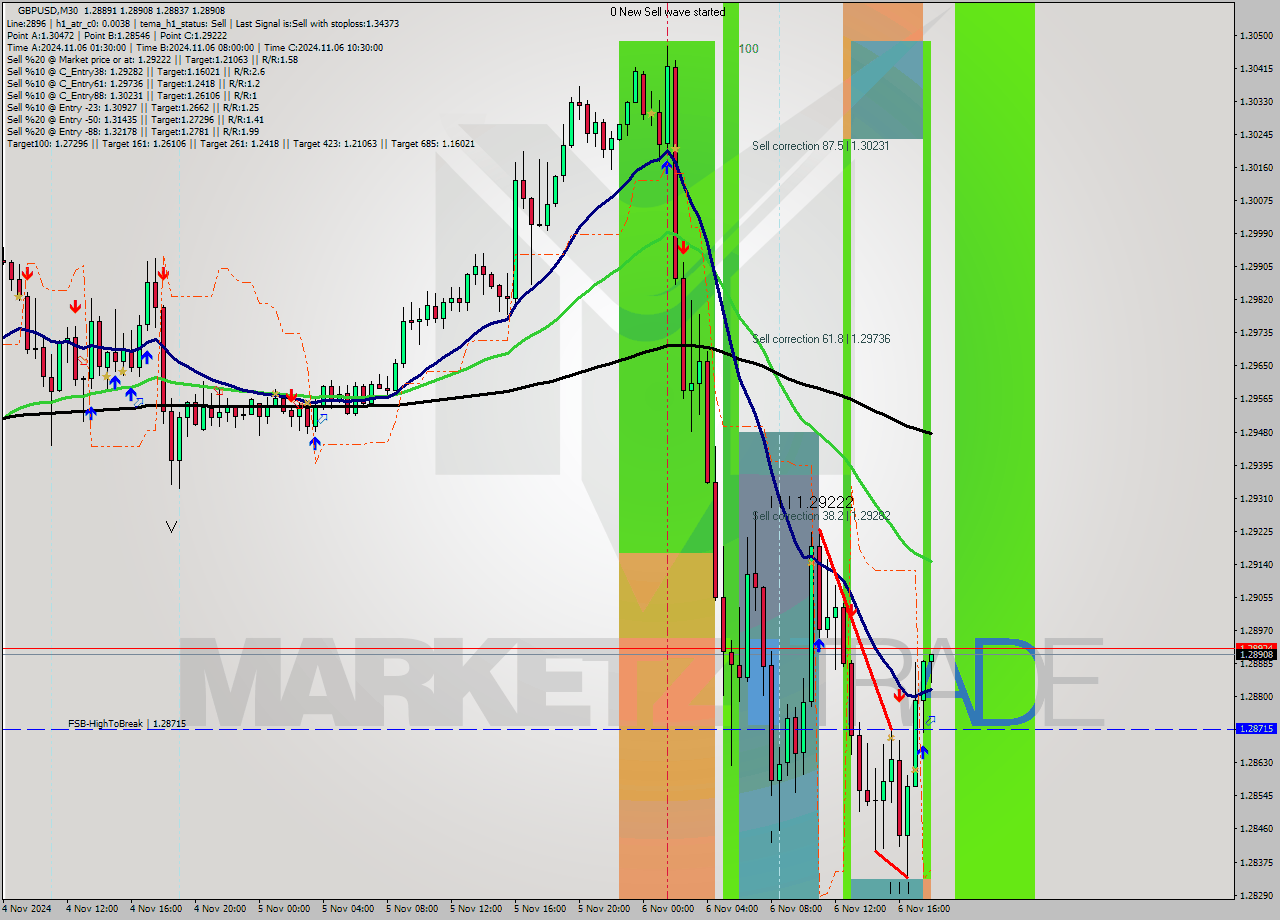
Task: Click the 'Target100: 1.27296' targets line
Action: [x=240, y=143]
